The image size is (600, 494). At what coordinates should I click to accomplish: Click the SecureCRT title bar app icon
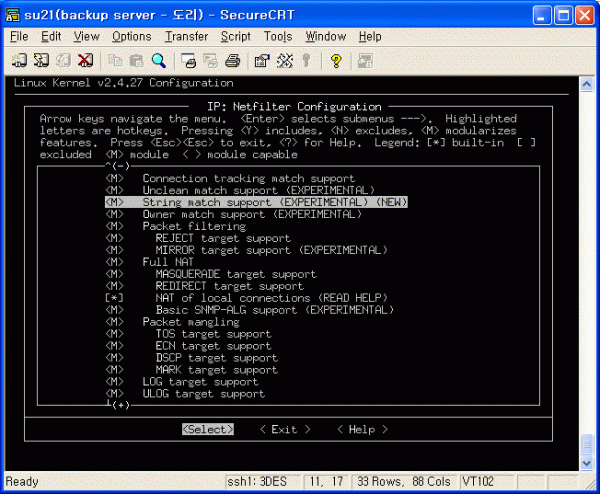pos(13,15)
